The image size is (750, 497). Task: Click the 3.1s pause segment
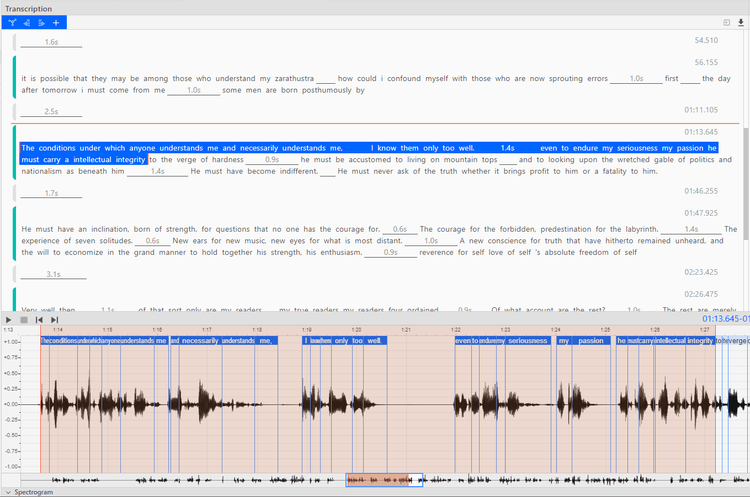click(x=53, y=274)
